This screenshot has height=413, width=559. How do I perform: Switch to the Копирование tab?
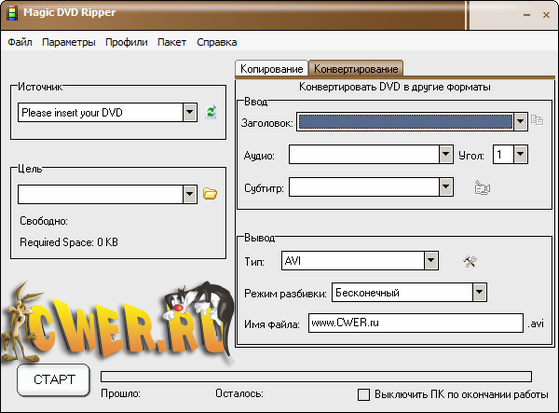pyautogui.click(x=271, y=68)
